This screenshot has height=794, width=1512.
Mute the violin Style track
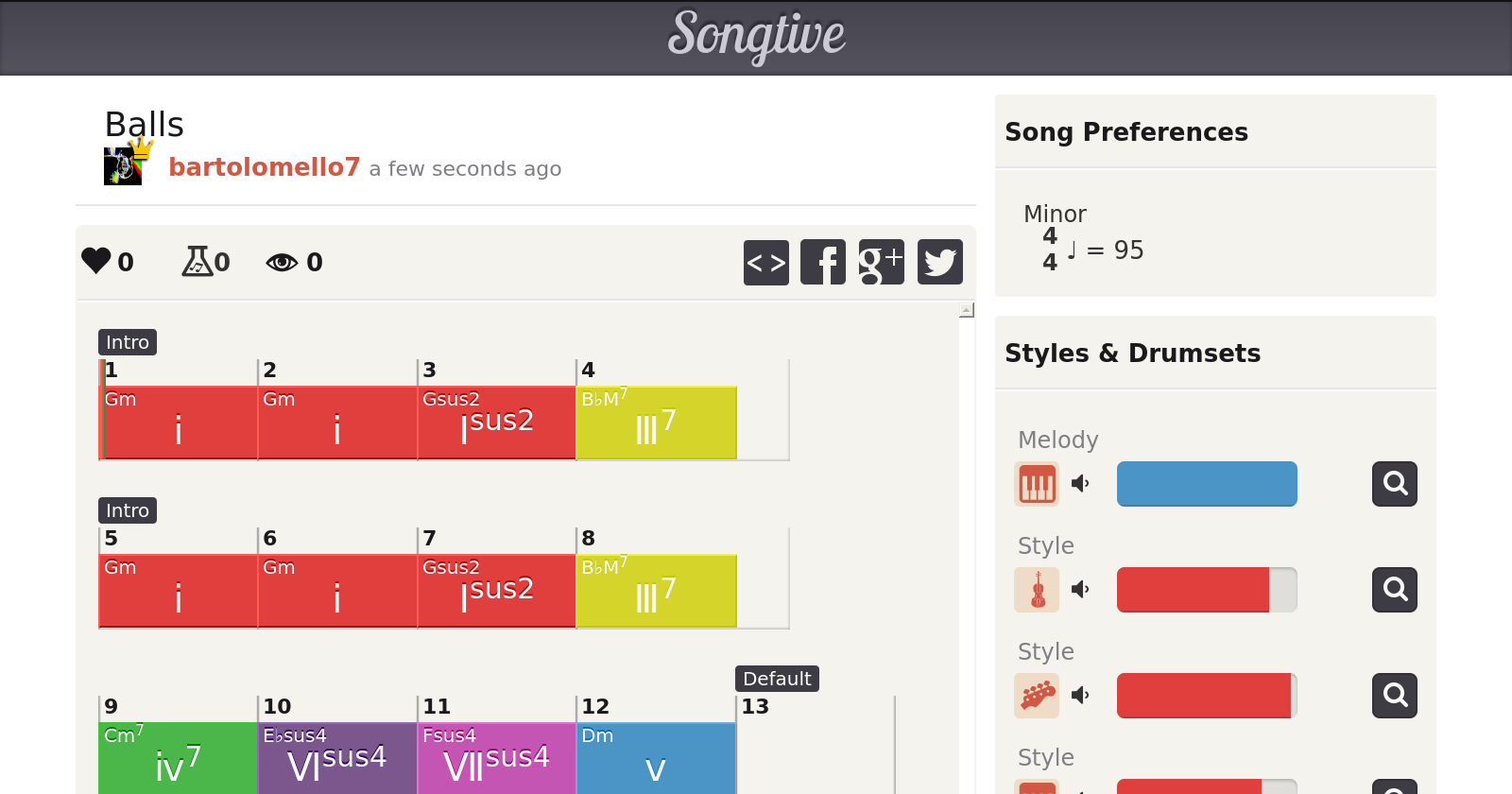point(1080,590)
